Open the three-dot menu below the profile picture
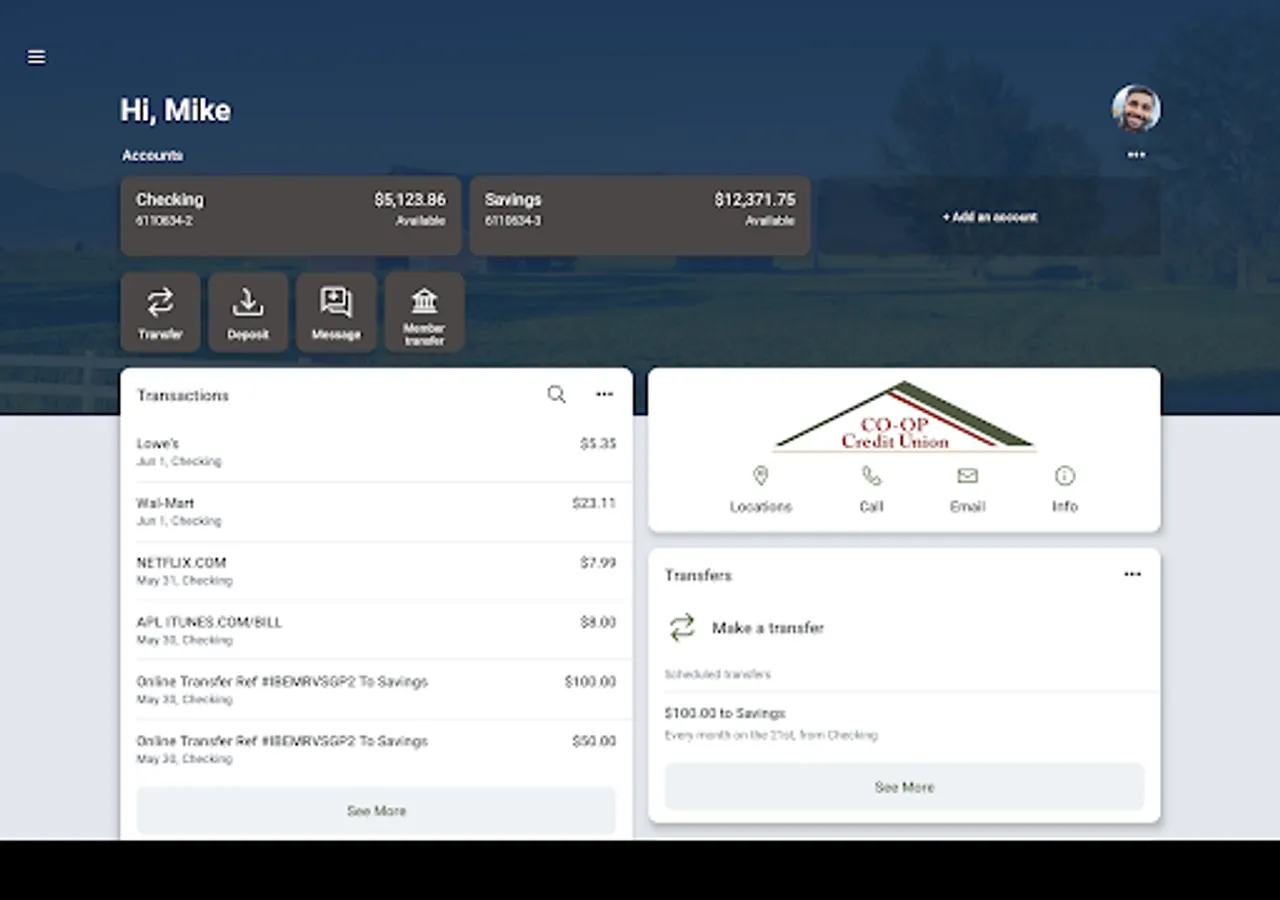 coord(1136,155)
